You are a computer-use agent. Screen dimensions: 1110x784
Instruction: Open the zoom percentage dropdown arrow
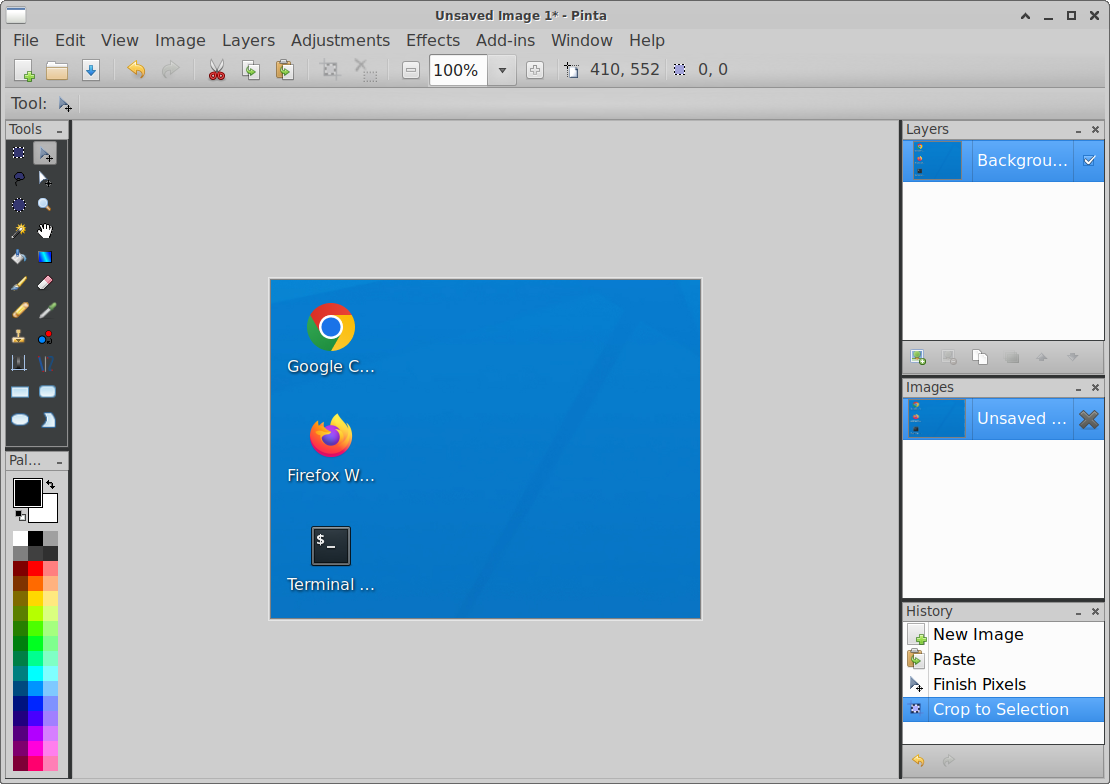point(502,70)
